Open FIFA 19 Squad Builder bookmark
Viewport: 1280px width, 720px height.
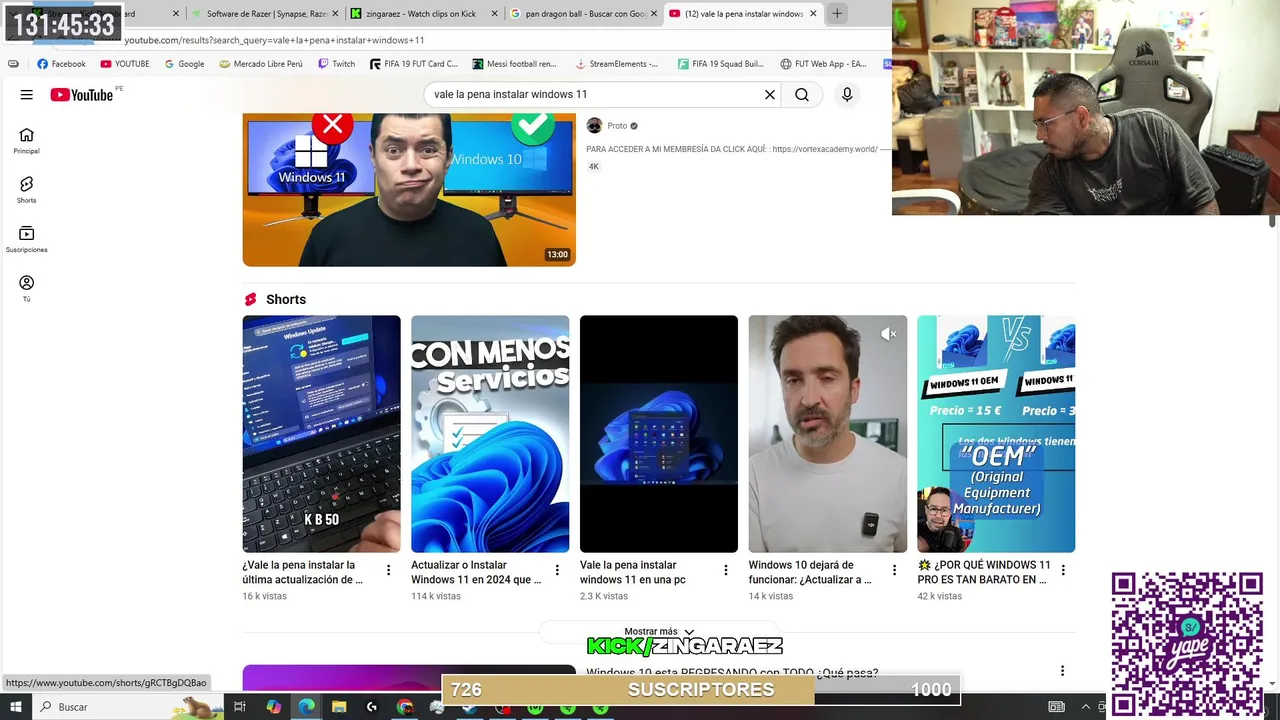point(720,64)
